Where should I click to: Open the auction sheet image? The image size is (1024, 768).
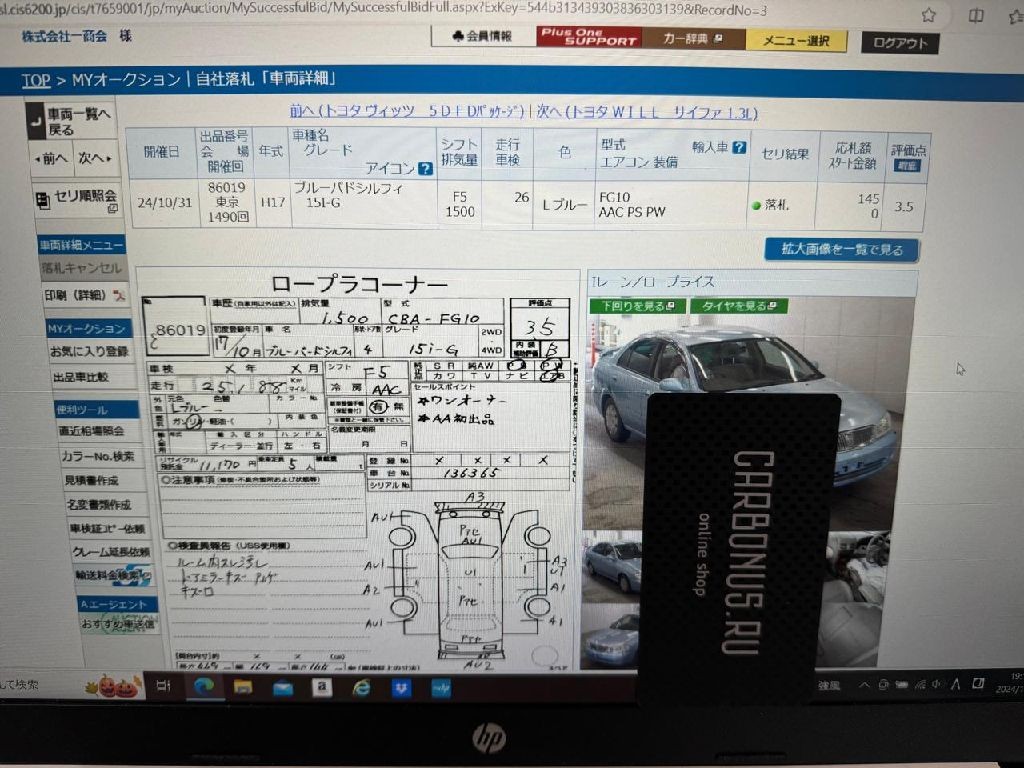(358, 470)
